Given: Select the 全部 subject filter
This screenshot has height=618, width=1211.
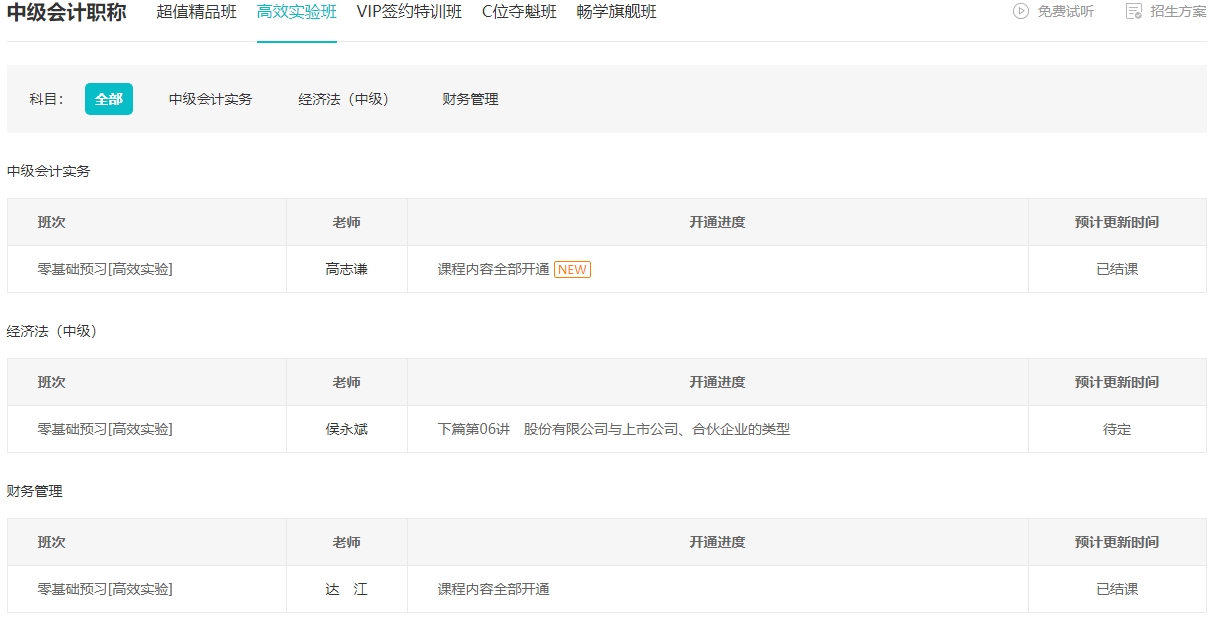Looking at the screenshot, I should point(109,99).
